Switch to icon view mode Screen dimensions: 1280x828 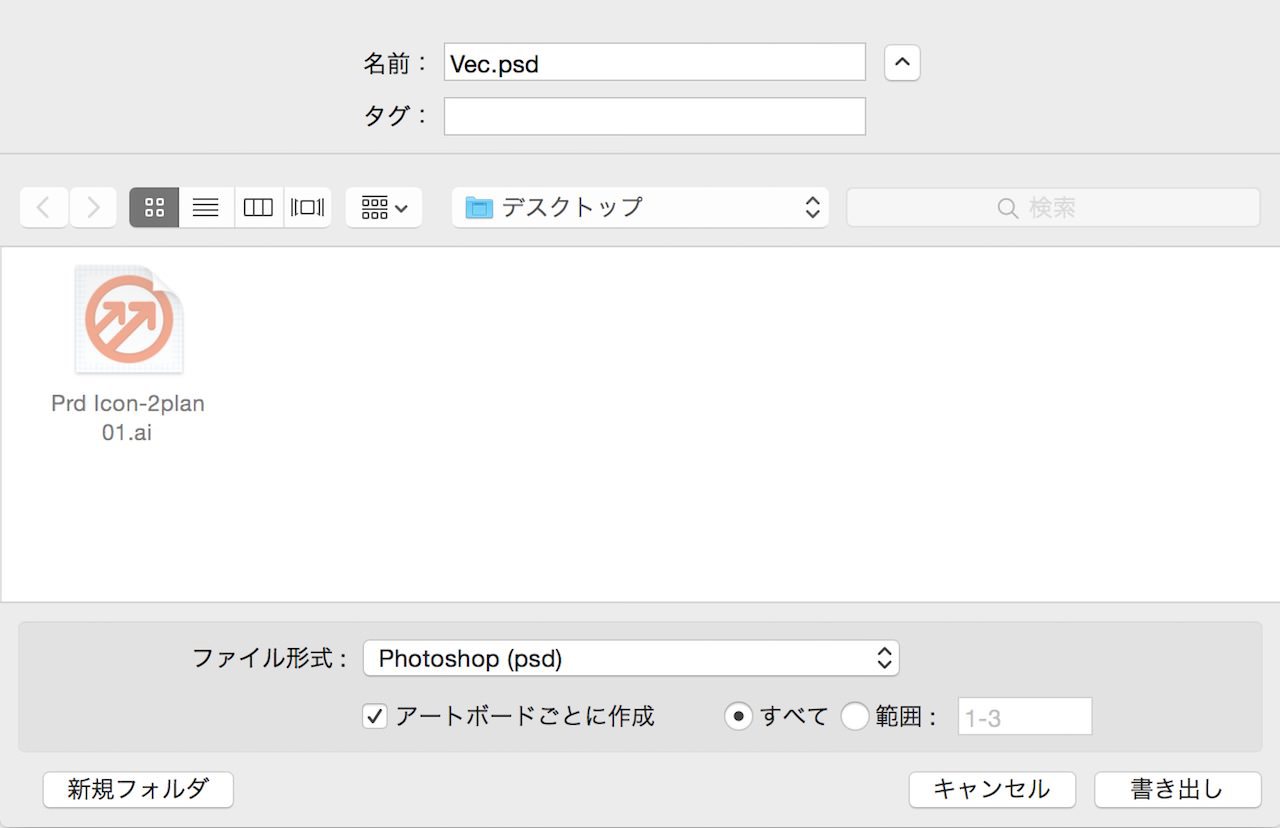tap(154, 208)
